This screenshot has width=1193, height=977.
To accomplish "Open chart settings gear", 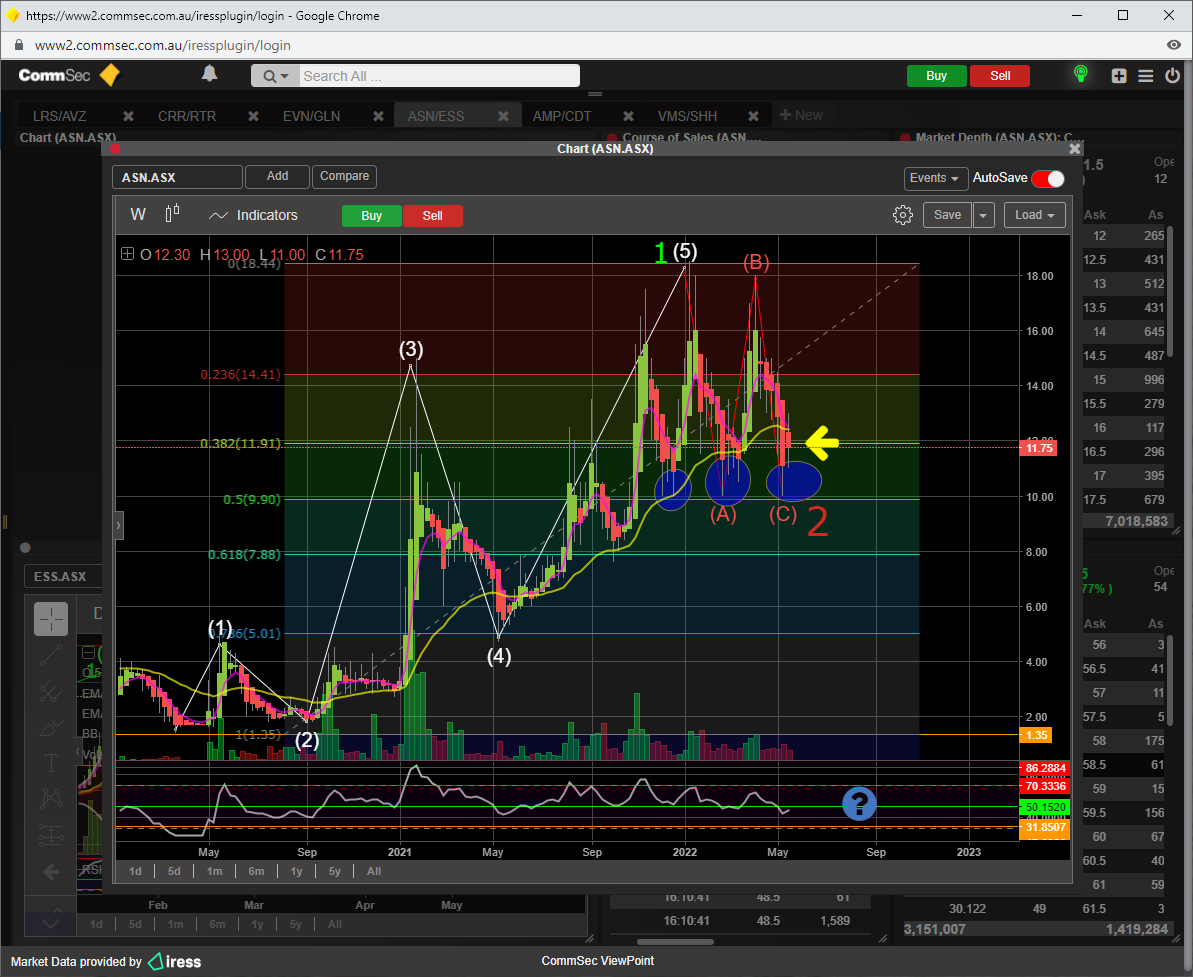I will (x=902, y=215).
